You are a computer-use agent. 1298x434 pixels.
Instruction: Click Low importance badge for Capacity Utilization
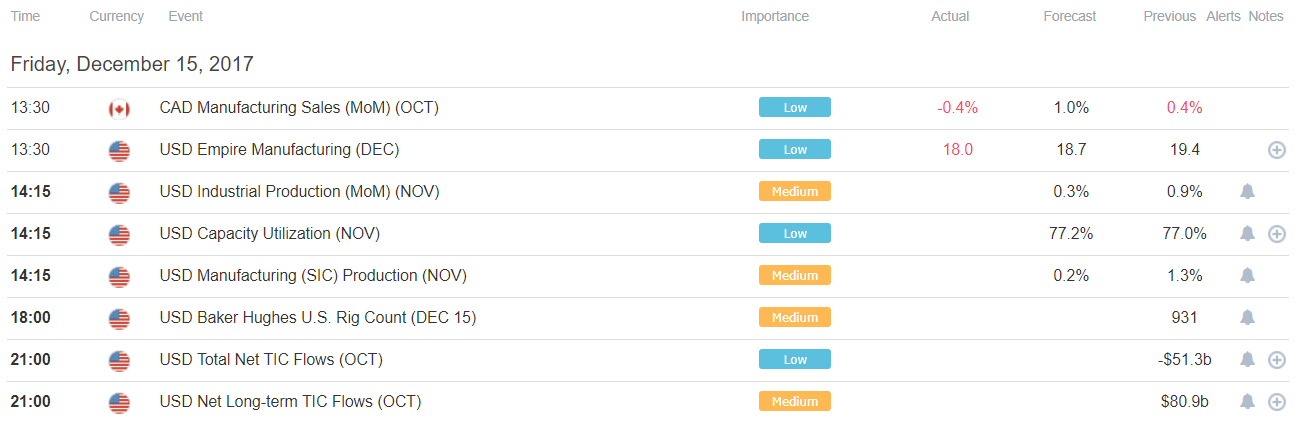795,233
